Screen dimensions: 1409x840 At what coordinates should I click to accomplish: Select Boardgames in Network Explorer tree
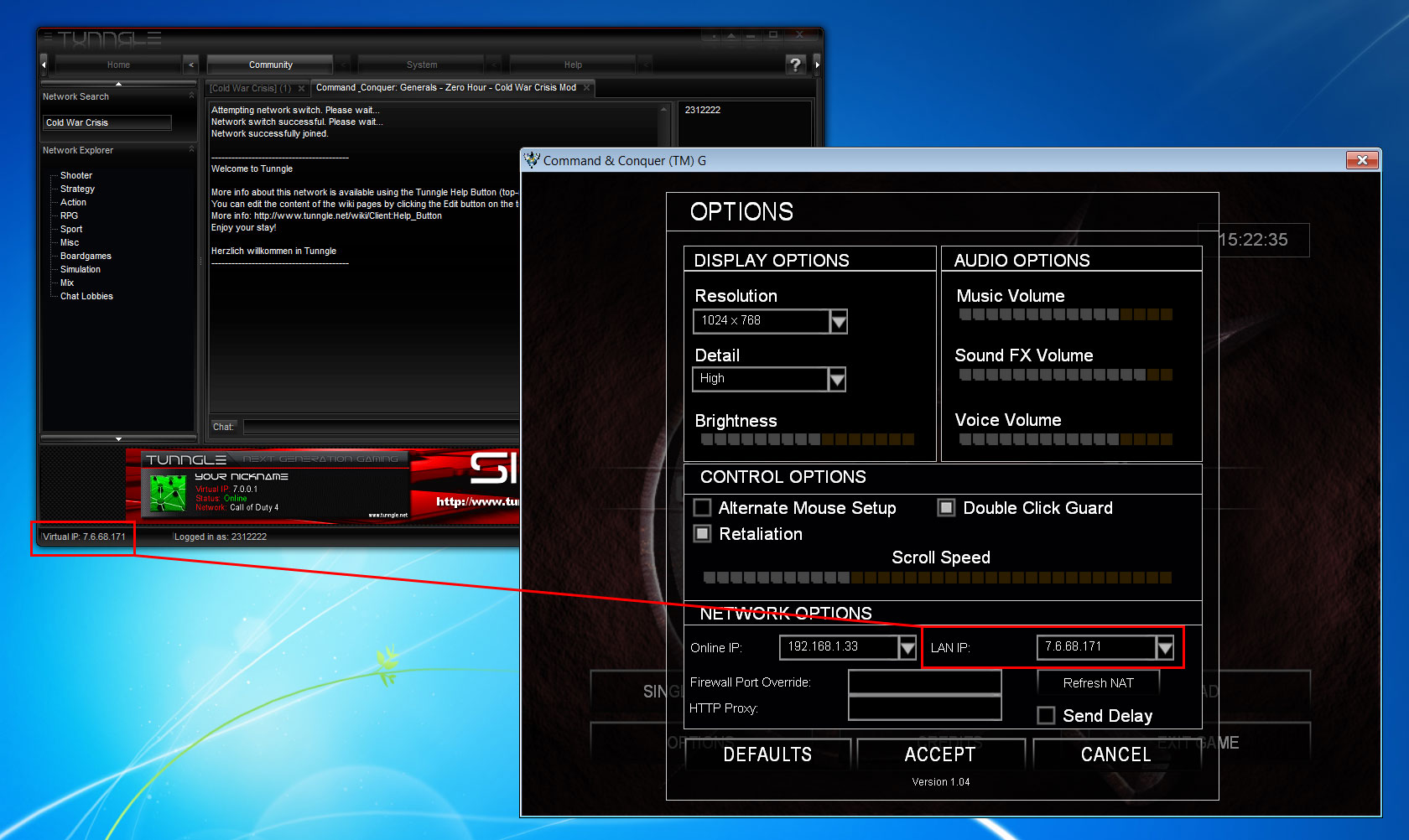tap(86, 256)
